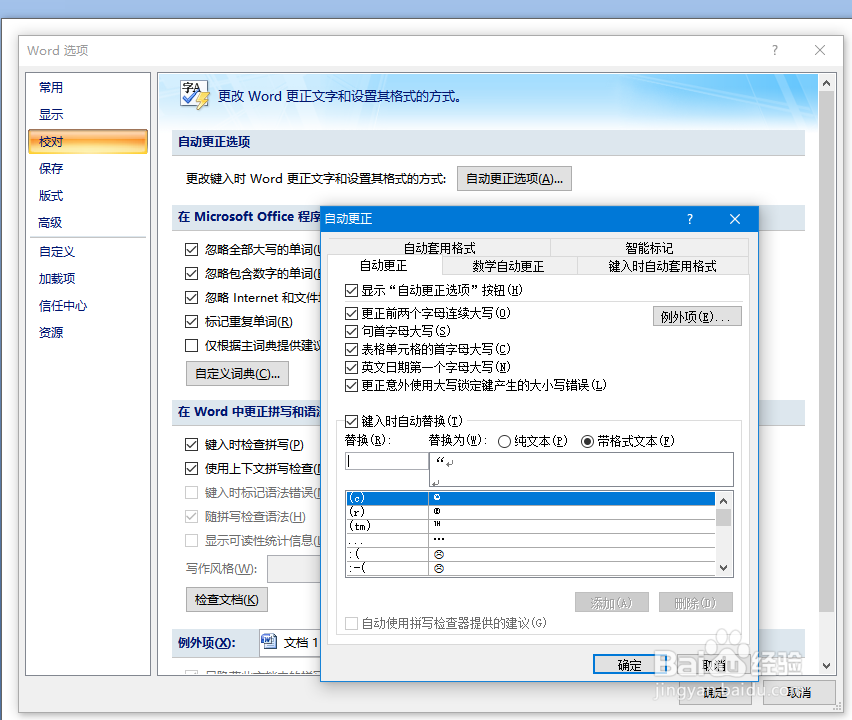
Task: Select 保存 in Word 选项 sidebar
Action: (x=87, y=168)
